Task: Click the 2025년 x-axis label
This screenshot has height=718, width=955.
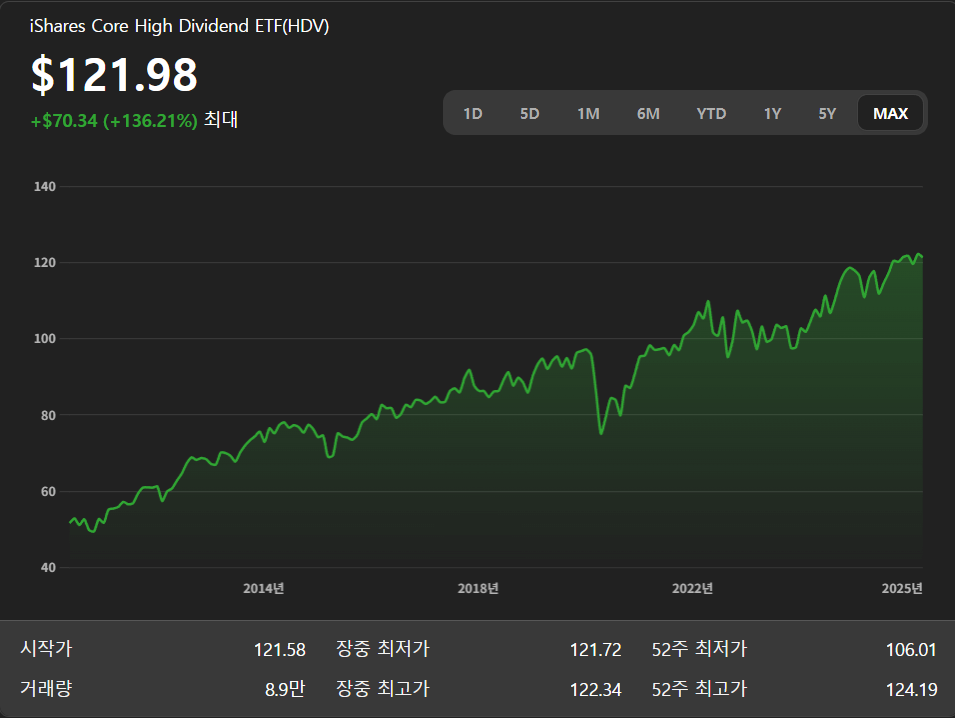Action: (902, 588)
